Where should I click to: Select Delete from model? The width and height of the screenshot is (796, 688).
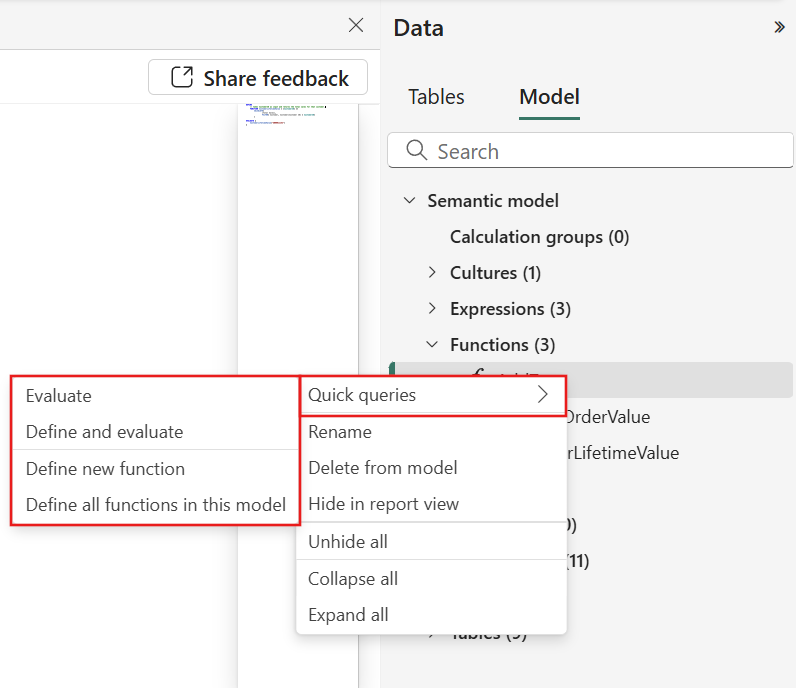tap(382, 468)
